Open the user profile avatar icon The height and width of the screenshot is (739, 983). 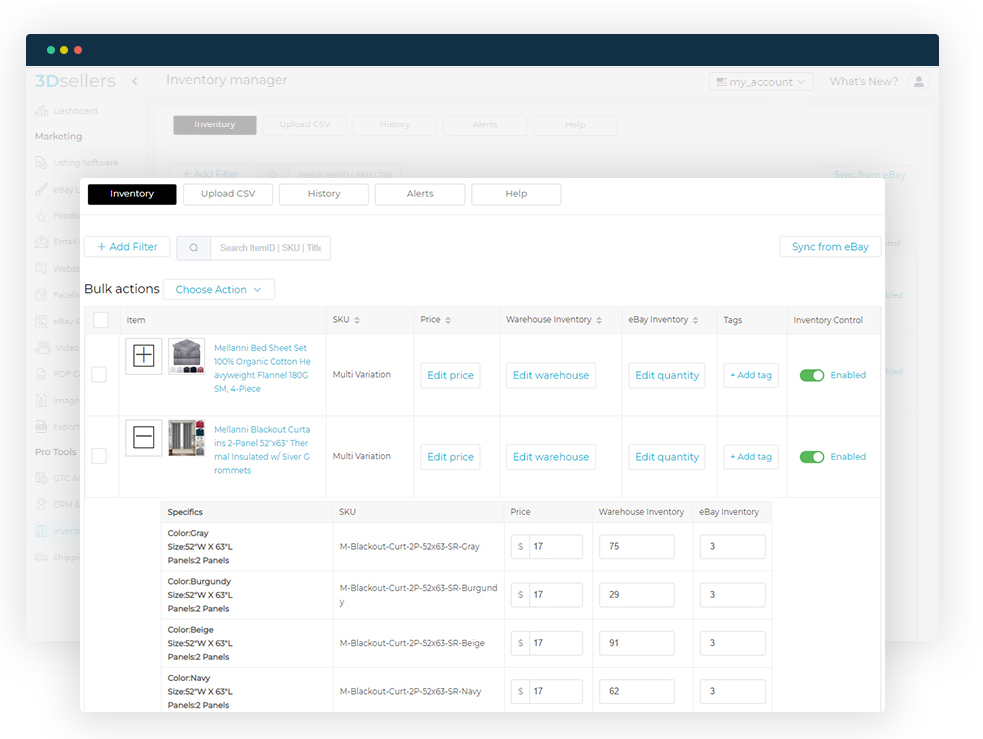point(918,82)
